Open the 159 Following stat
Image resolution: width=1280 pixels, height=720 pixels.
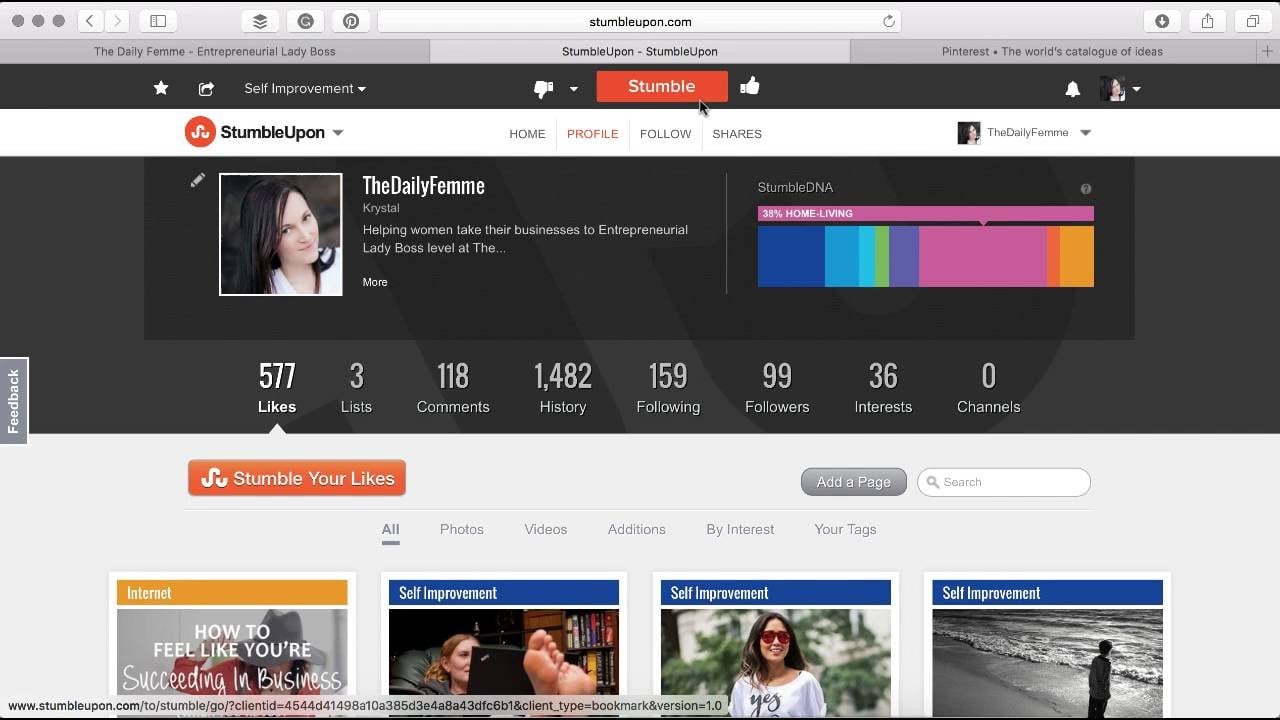click(x=668, y=387)
